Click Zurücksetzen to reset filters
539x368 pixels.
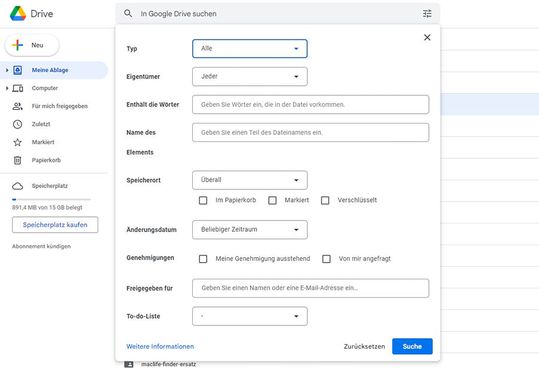tap(364, 346)
